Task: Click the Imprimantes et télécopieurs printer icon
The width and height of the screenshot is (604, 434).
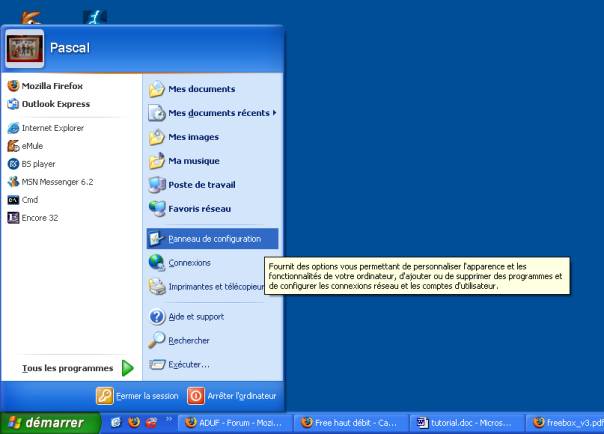Action: [x=157, y=287]
